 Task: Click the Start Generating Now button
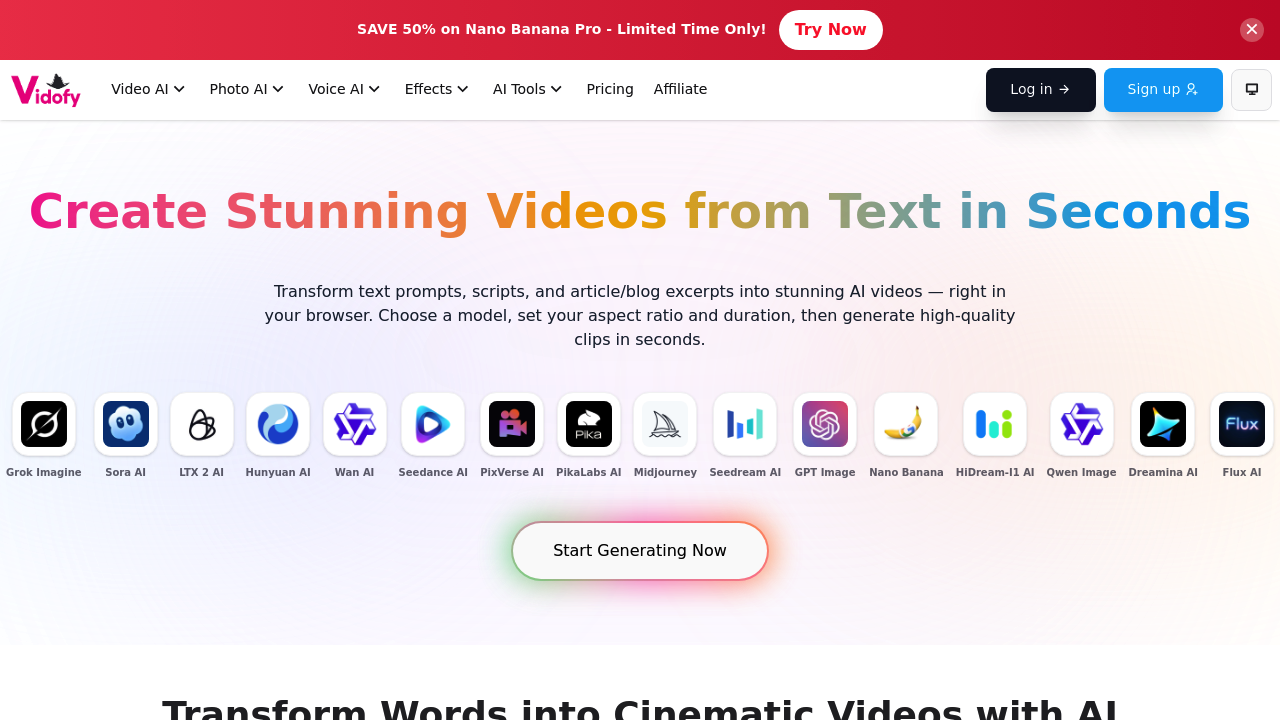coord(640,550)
